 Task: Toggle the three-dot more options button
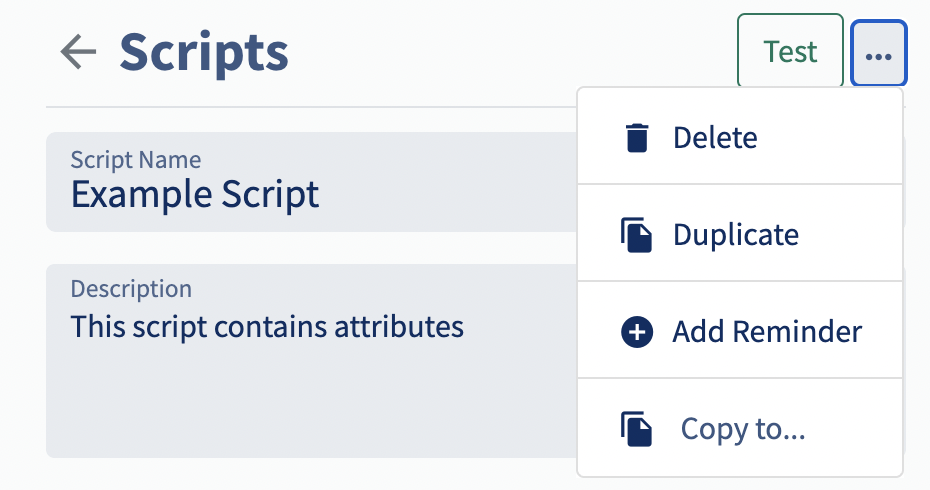click(x=878, y=53)
